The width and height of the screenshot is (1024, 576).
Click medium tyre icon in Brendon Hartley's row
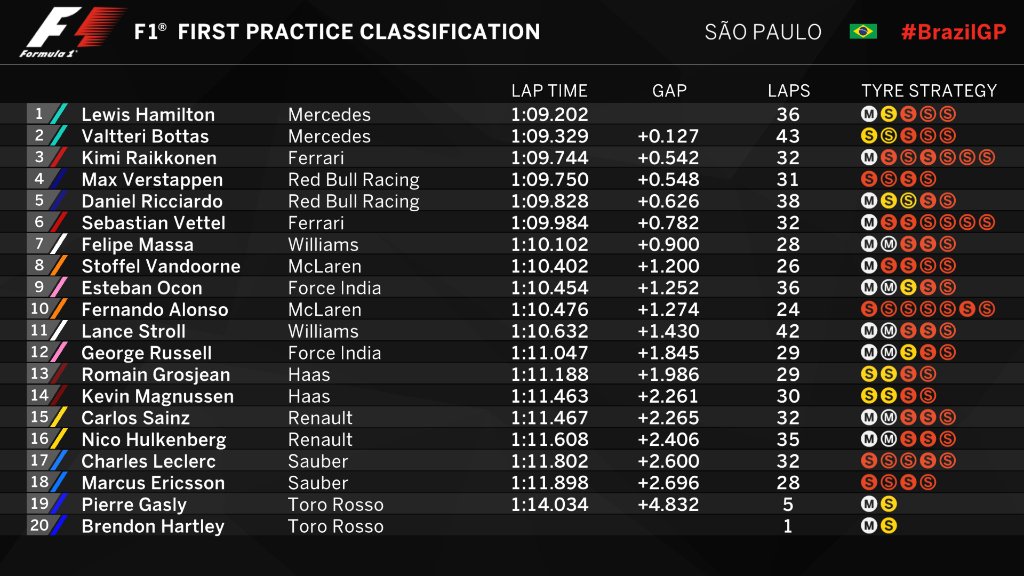point(869,526)
